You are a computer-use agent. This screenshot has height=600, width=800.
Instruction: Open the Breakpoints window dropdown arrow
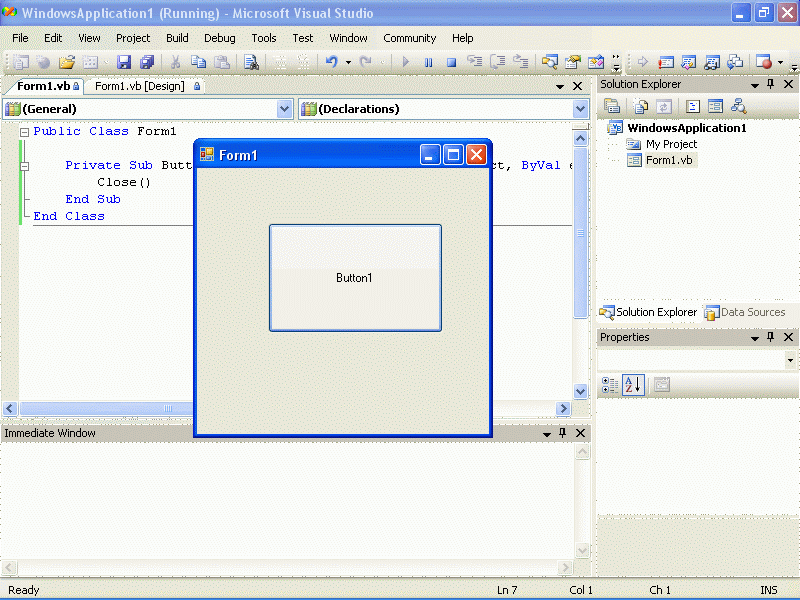(x=781, y=62)
